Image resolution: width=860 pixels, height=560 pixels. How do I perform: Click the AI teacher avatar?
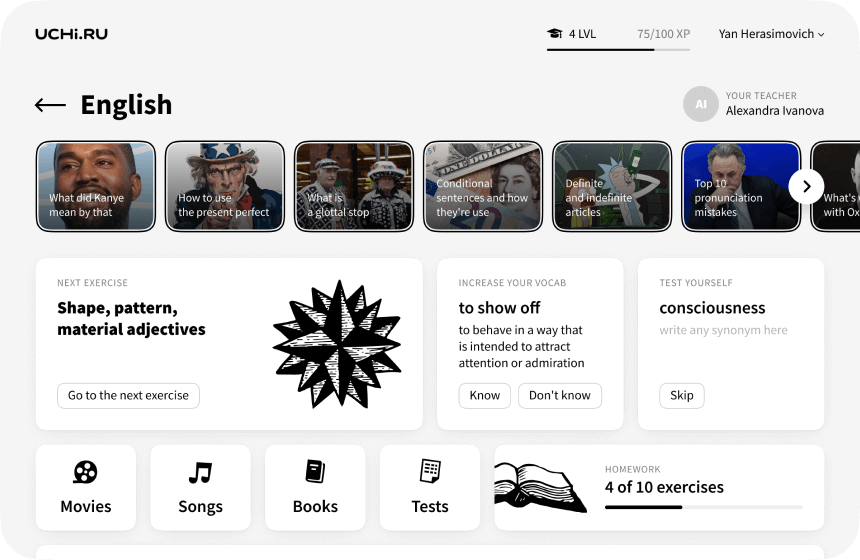tap(700, 104)
